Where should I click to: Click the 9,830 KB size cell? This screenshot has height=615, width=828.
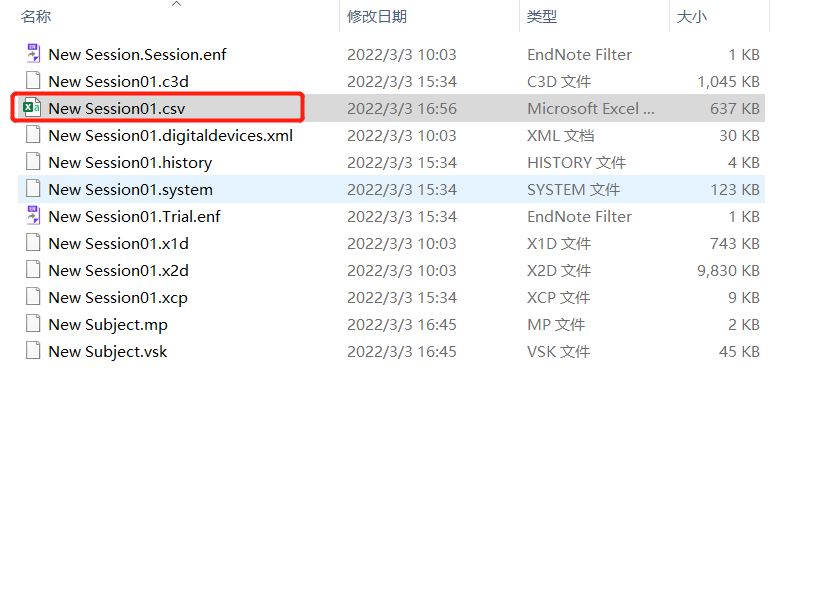coord(728,270)
